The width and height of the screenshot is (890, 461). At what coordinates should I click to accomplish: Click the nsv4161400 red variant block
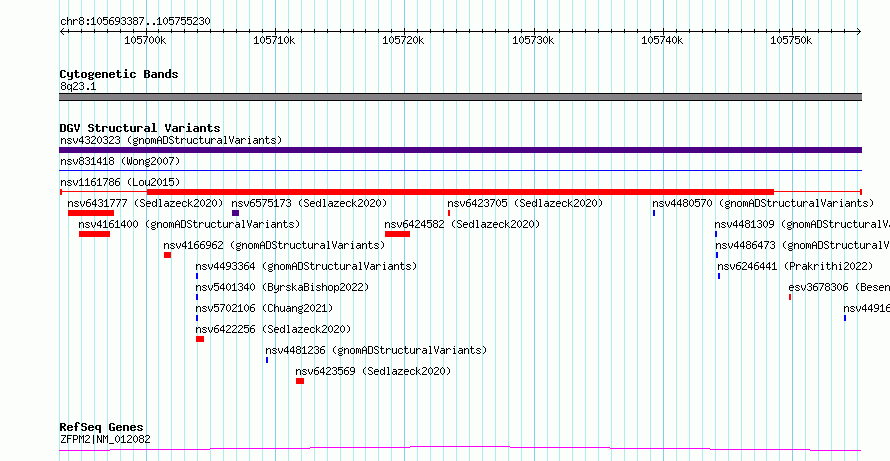tap(94, 234)
